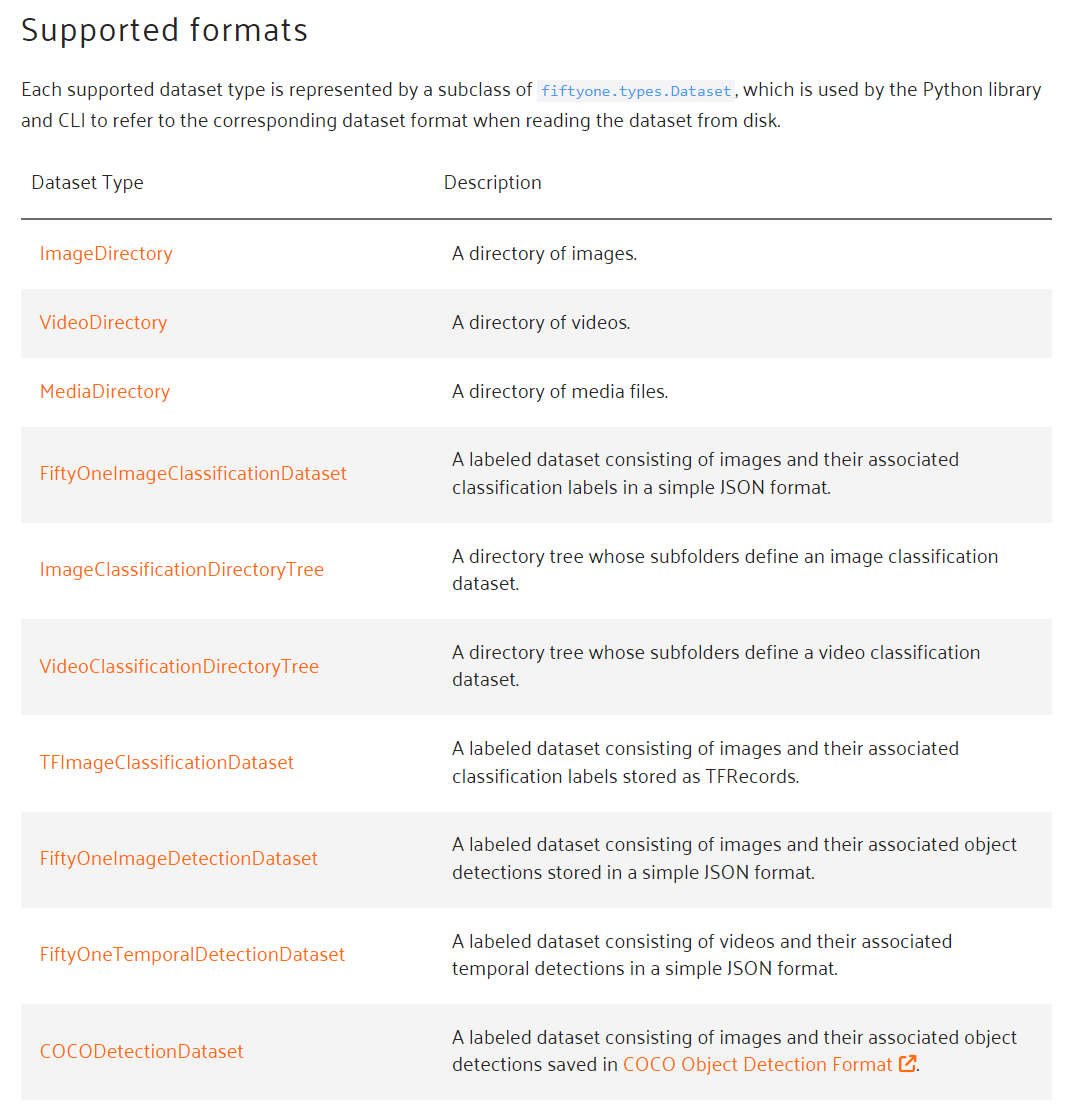The width and height of the screenshot is (1065, 1111).
Task: Click the Supported formats heading
Action: [165, 31]
